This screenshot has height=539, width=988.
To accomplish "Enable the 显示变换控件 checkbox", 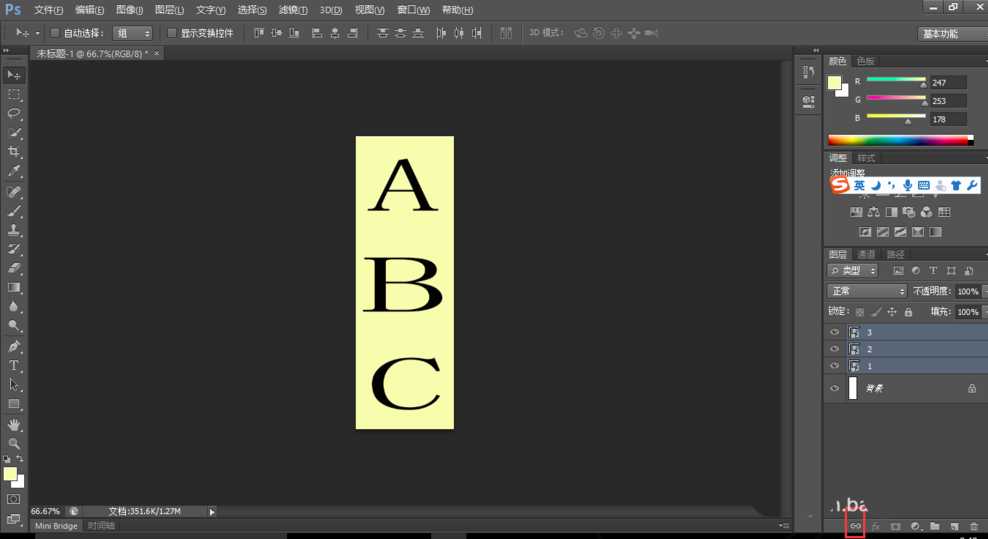I will (172, 33).
